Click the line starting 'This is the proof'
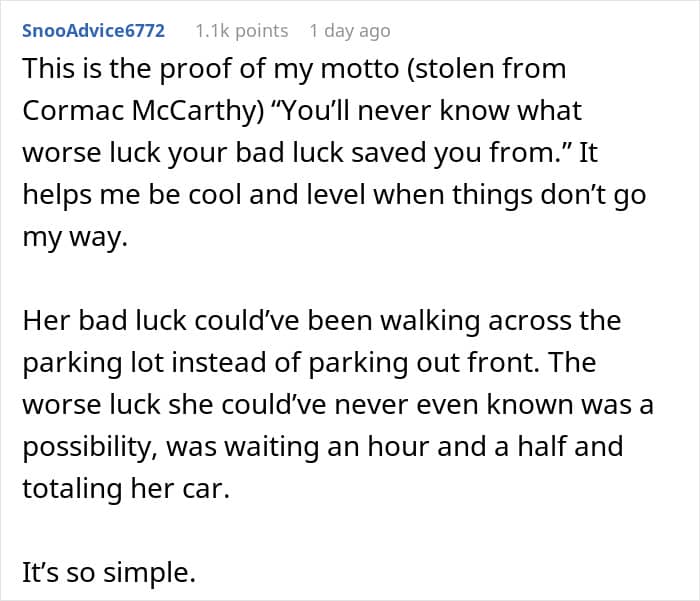 click(x=294, y=69)
